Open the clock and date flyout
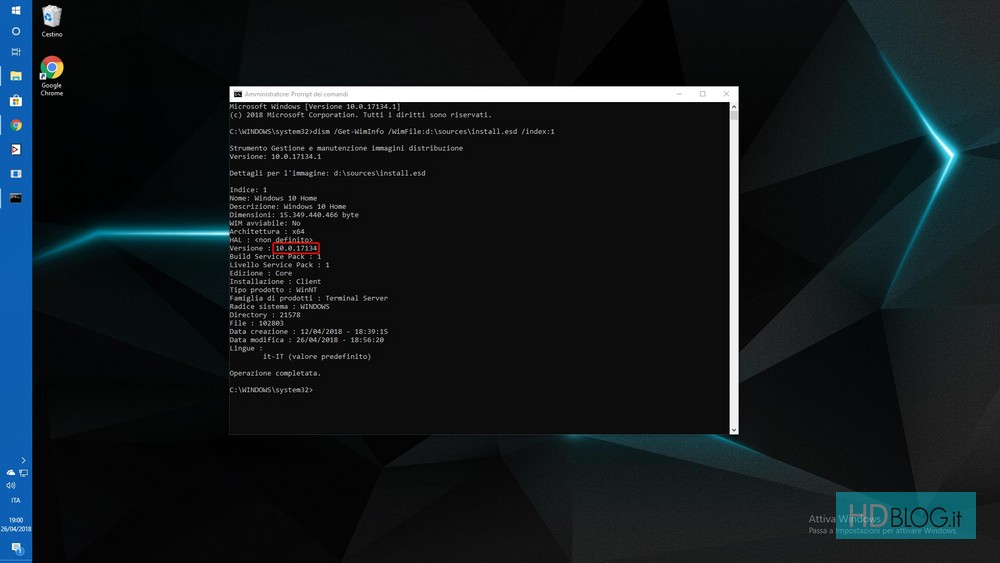Viewport: 1000px width, 563px height. (x=15, y=524)
